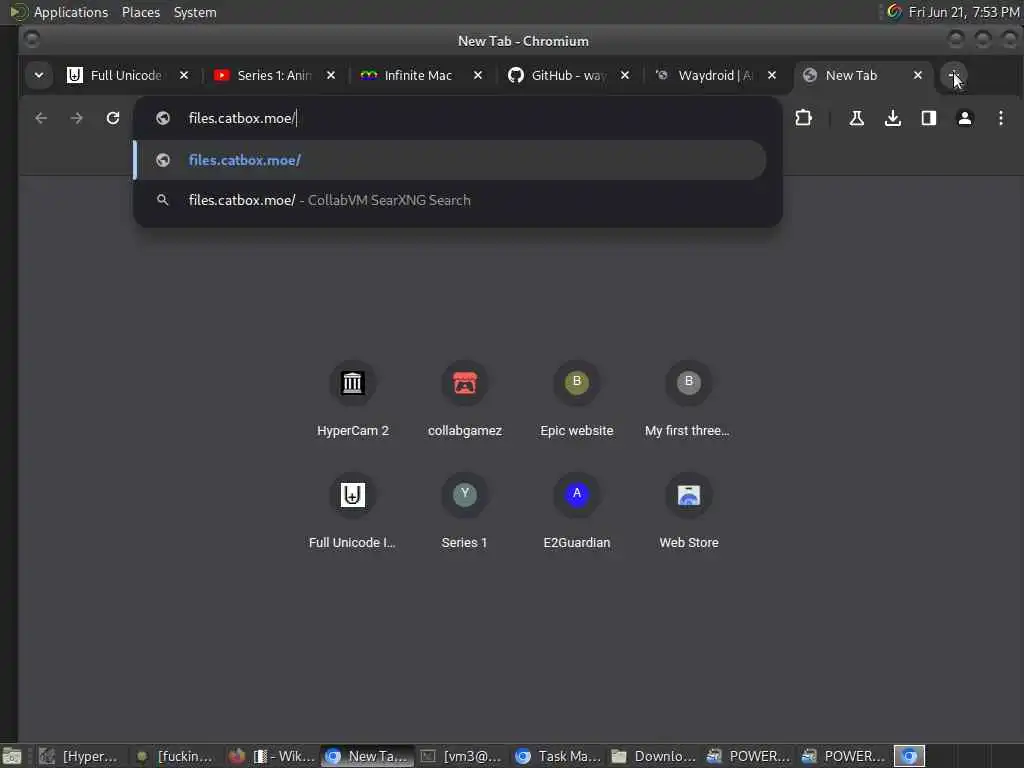The image size is (1024, 768).
Task: Reload the current page
Action: click(113, 118)
